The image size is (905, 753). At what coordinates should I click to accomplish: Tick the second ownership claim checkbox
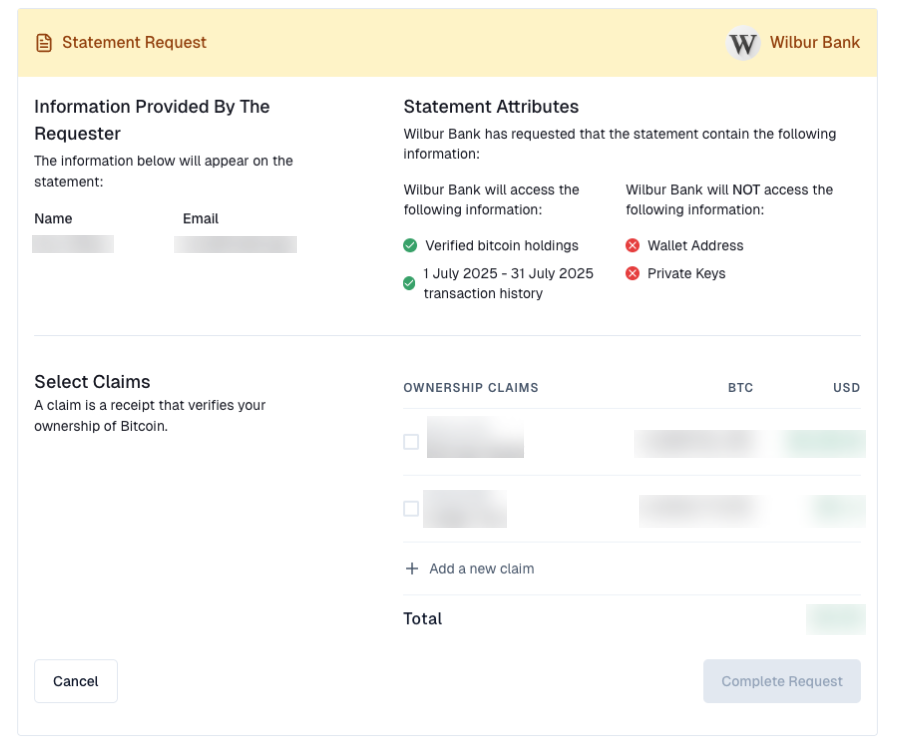click(x=411, y=509)
